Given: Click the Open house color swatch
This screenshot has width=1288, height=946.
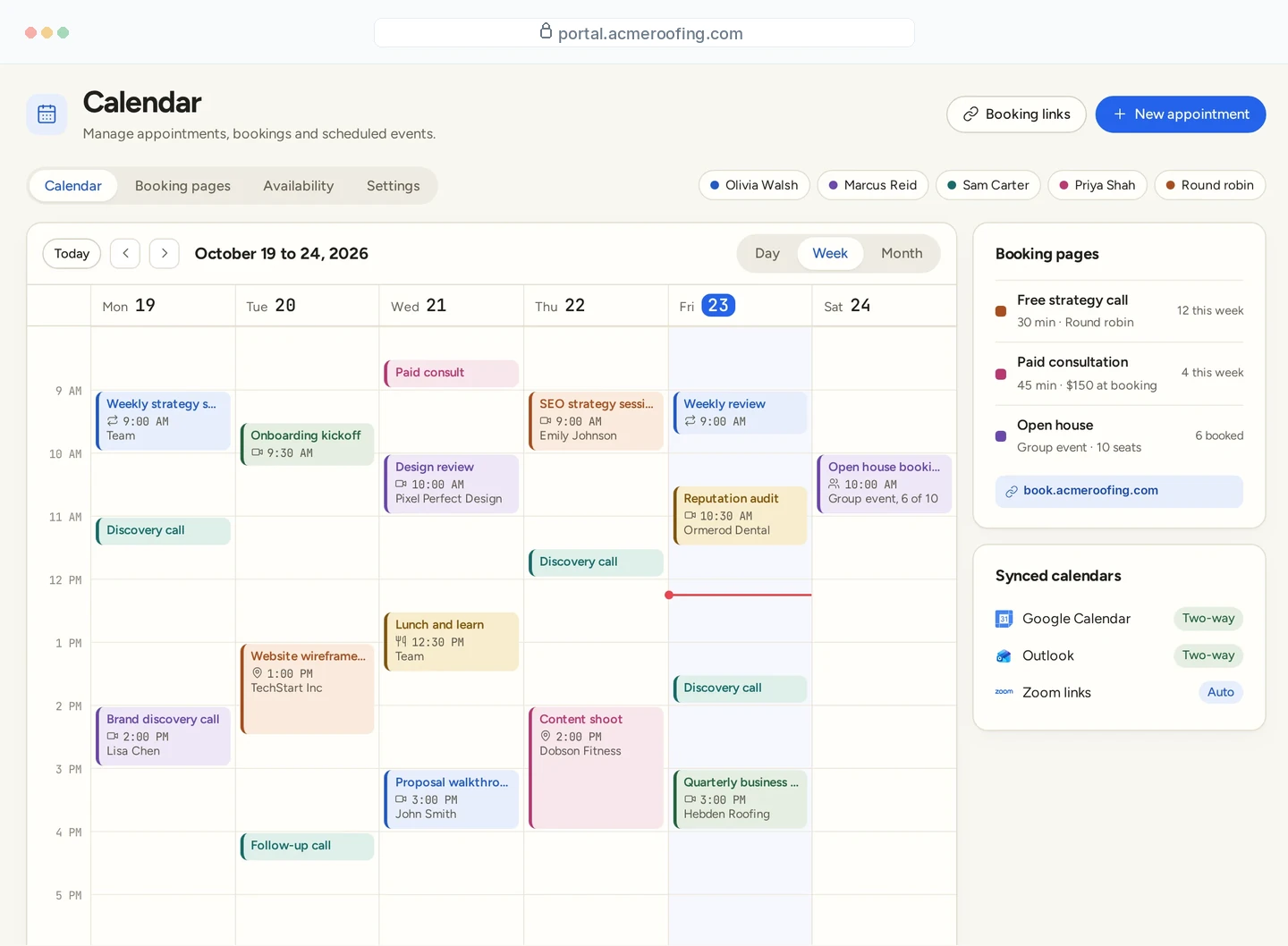Looking at the screenshot, I should [x=1001, y=436].
